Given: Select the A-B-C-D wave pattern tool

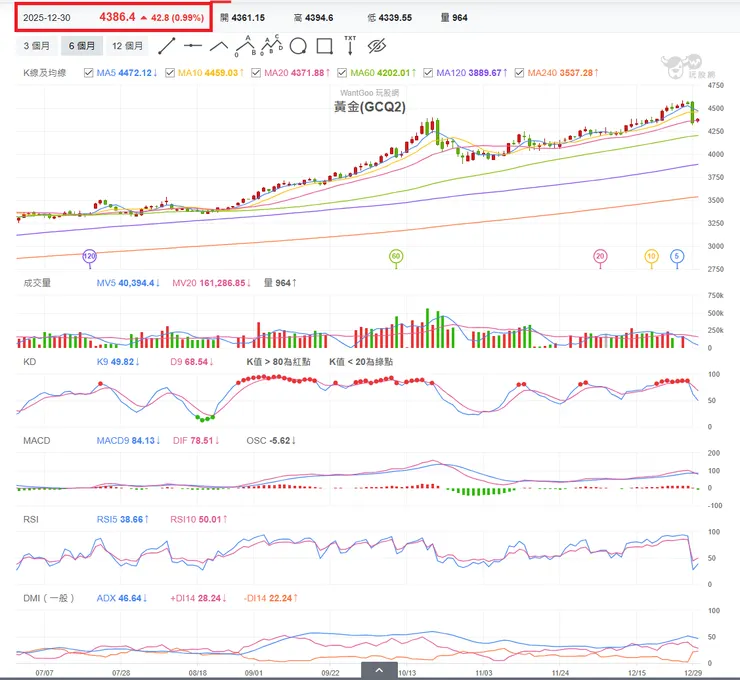Looking at the screenshot, I should [x=272, y=45].
